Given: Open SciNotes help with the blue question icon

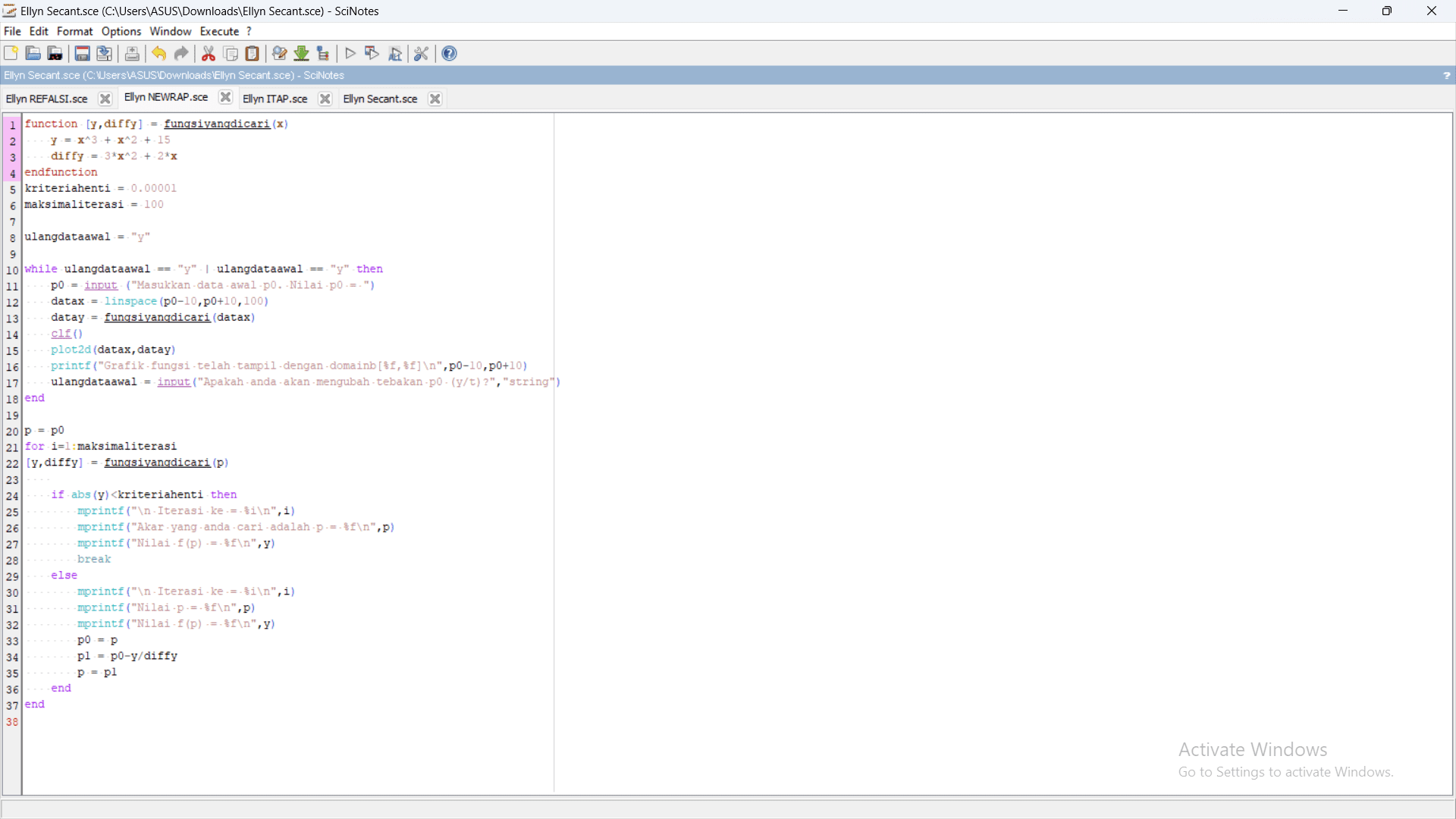Looking at the screenshot, I should coord(450,53).
